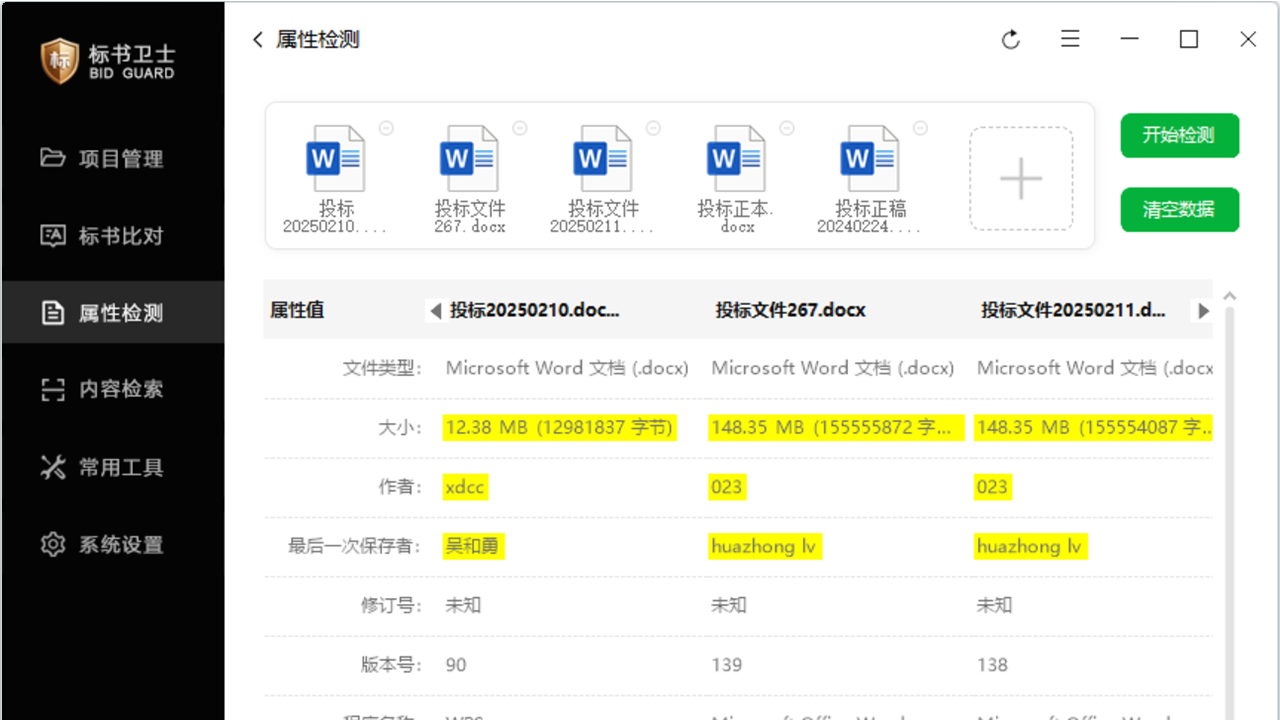Click the back arrow beside 属性检测 title
Screen dimensions: 1280x720
pyautogui.click(x=258, y=39)
